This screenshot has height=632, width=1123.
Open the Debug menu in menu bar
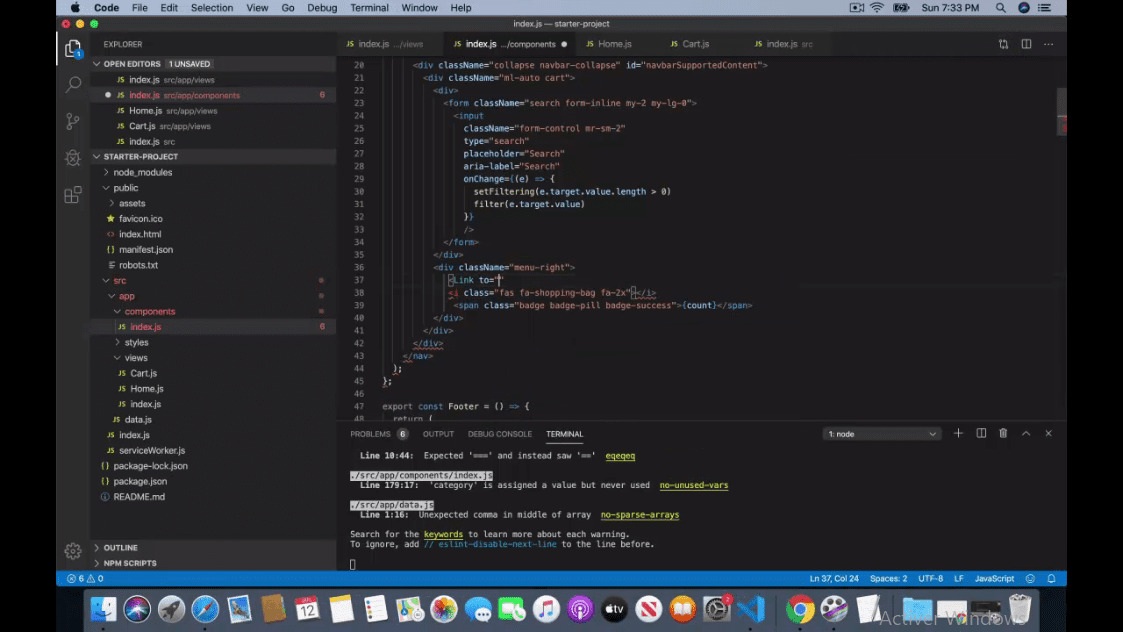coord(321,7)
